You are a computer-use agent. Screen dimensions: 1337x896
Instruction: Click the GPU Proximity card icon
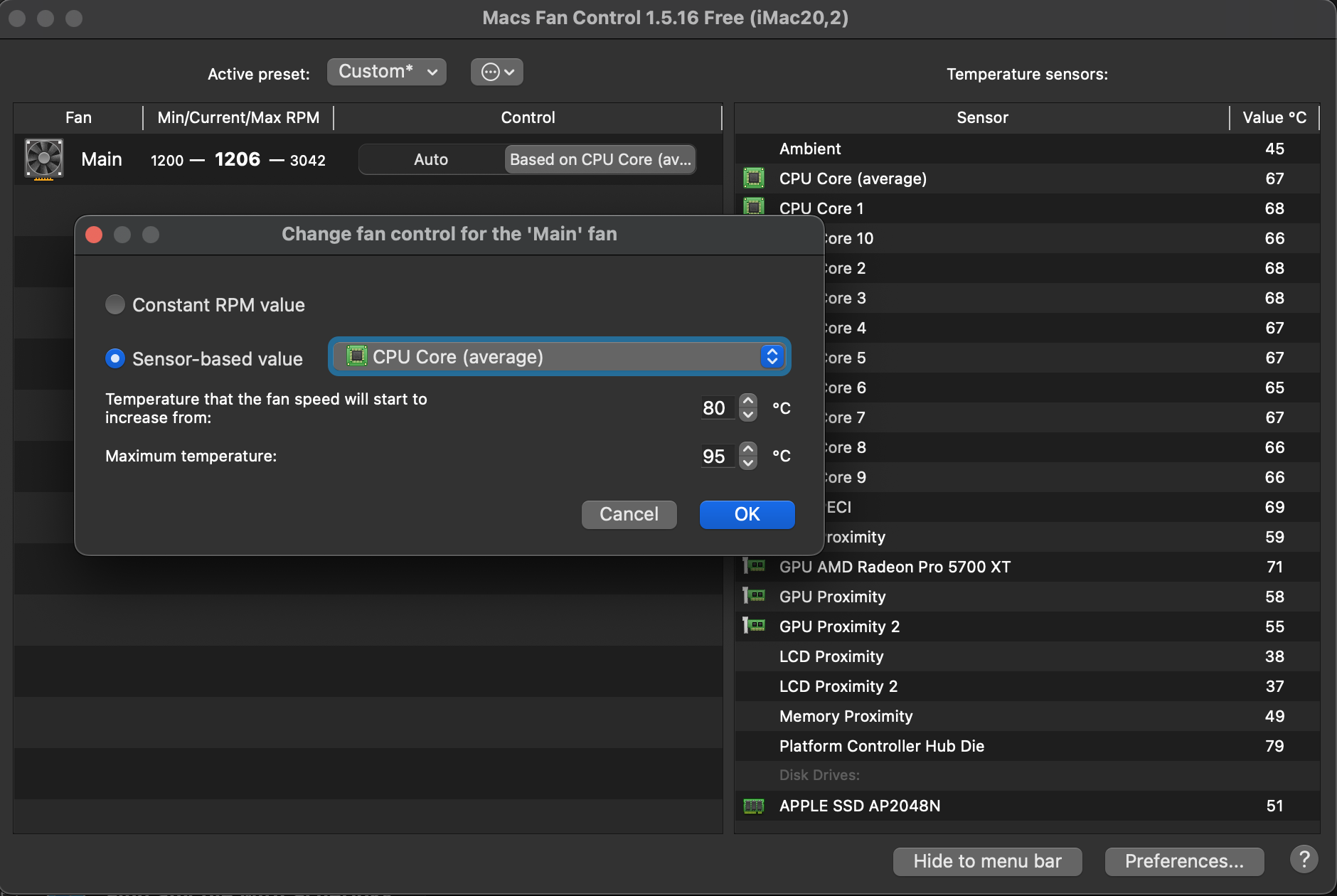(x=754, y=596)
